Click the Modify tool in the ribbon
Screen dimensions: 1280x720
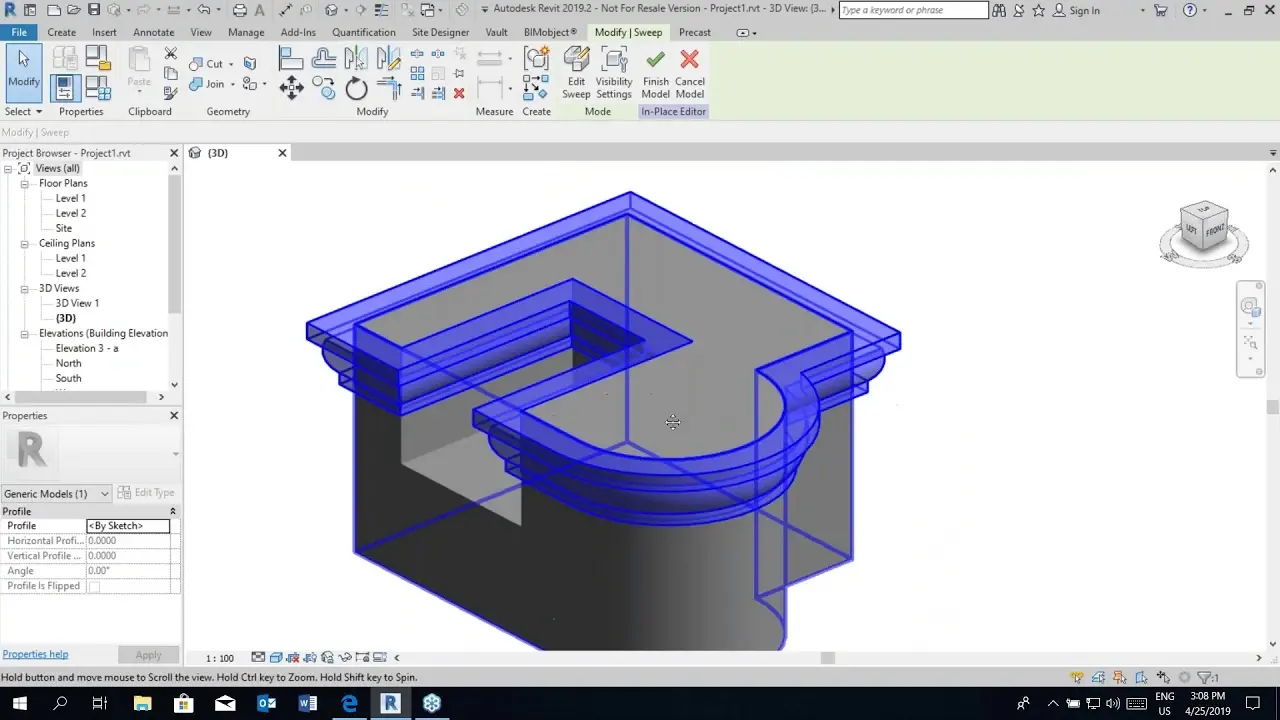[23, 71]
